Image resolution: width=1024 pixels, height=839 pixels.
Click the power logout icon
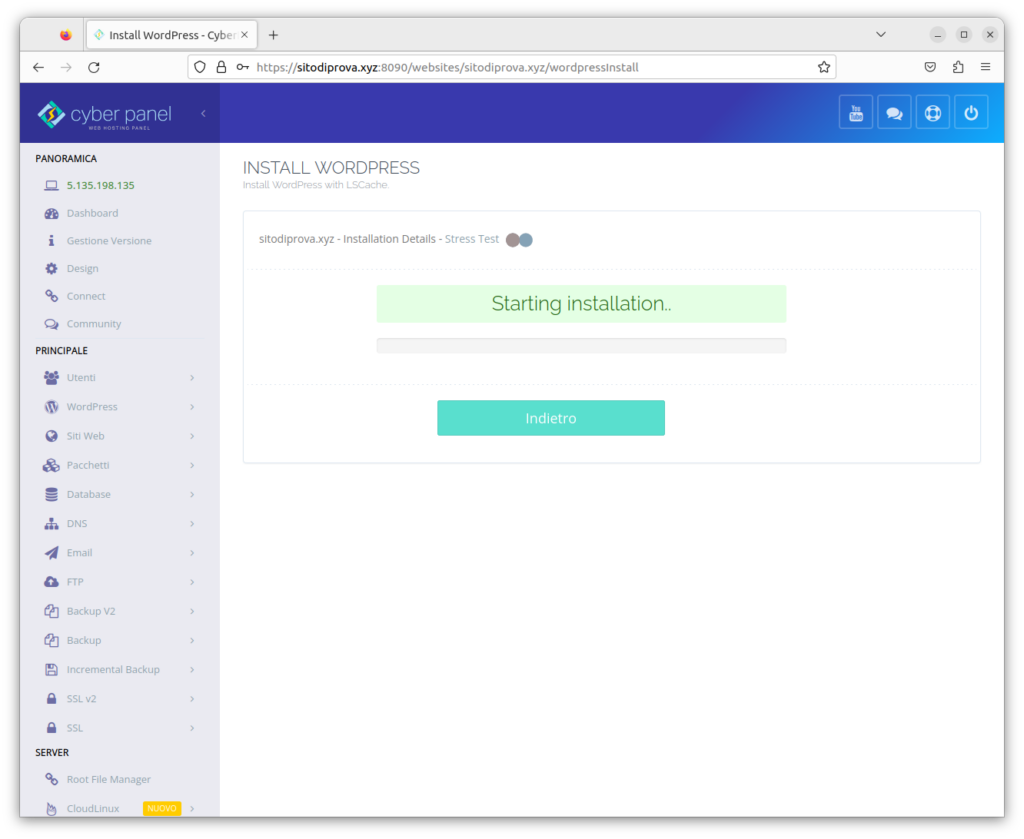(x=971, y=113)
